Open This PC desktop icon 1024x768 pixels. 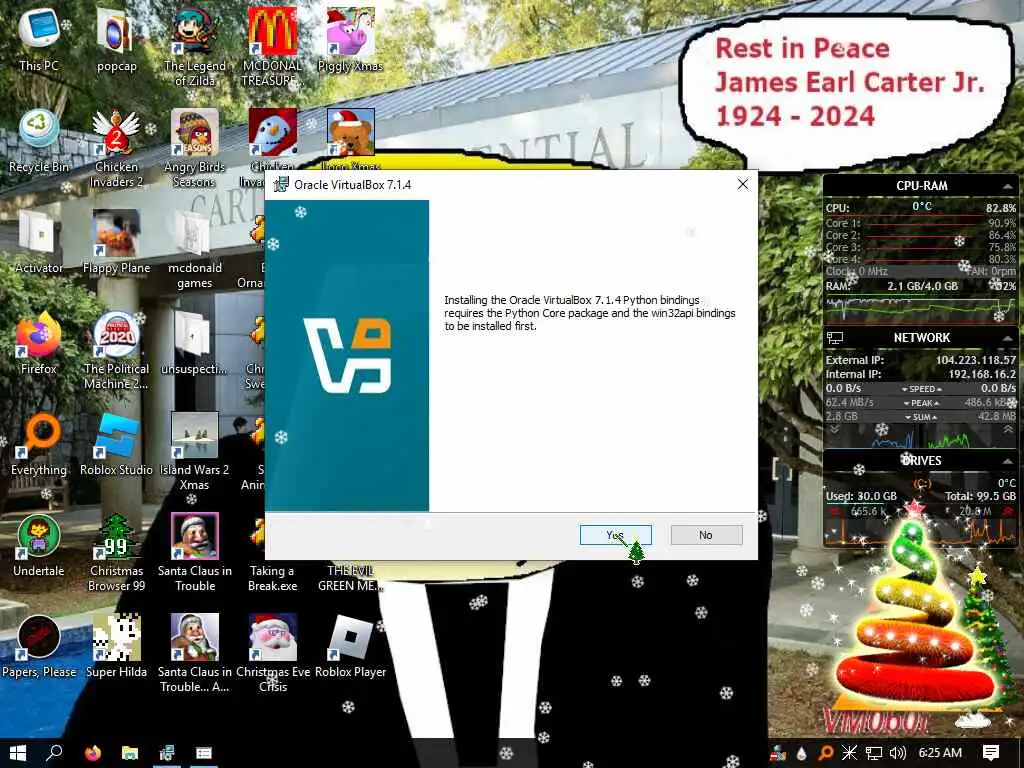39,39
